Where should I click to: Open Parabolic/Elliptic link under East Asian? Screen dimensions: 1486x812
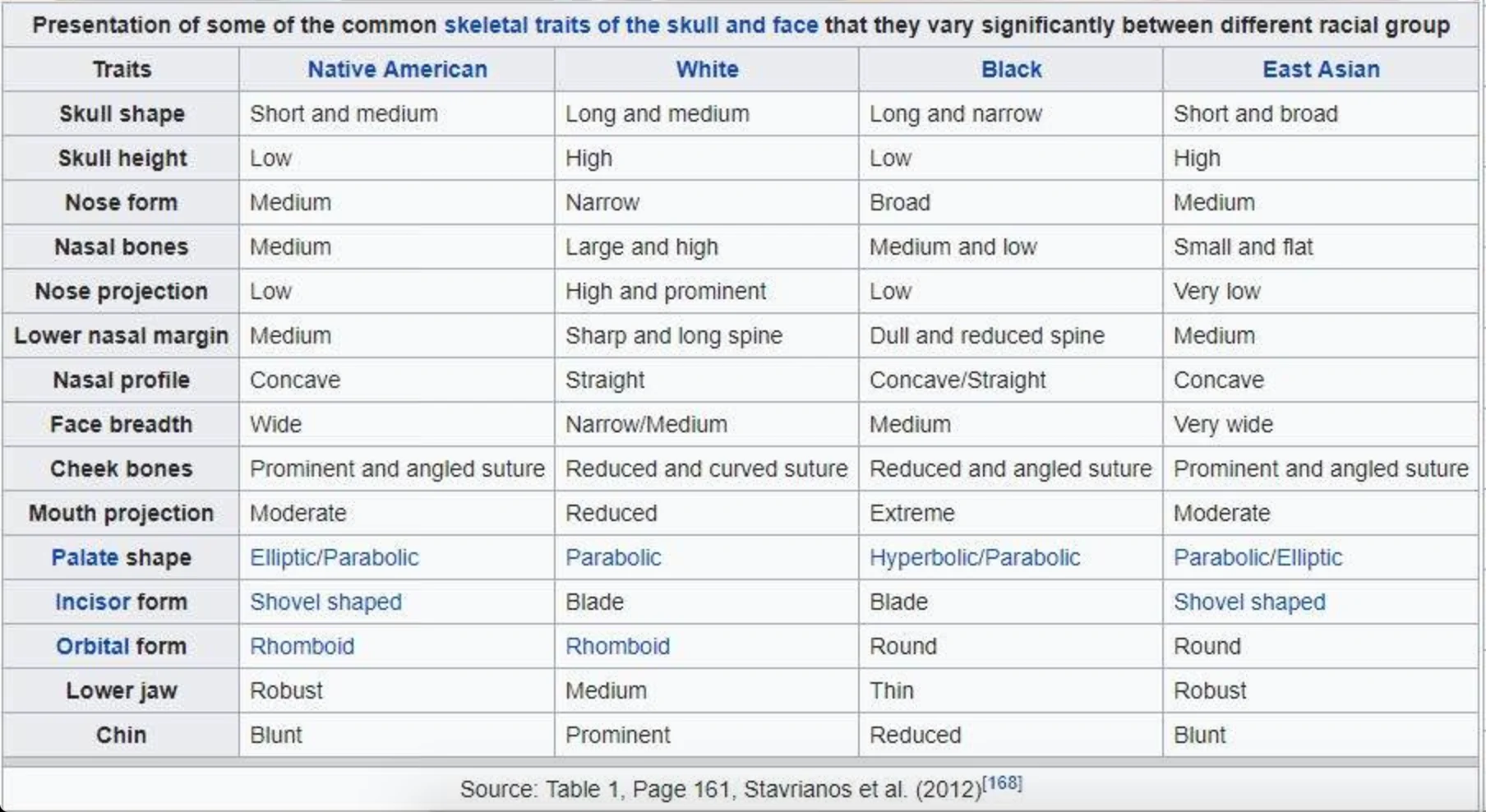click(x=1258, y=557)
